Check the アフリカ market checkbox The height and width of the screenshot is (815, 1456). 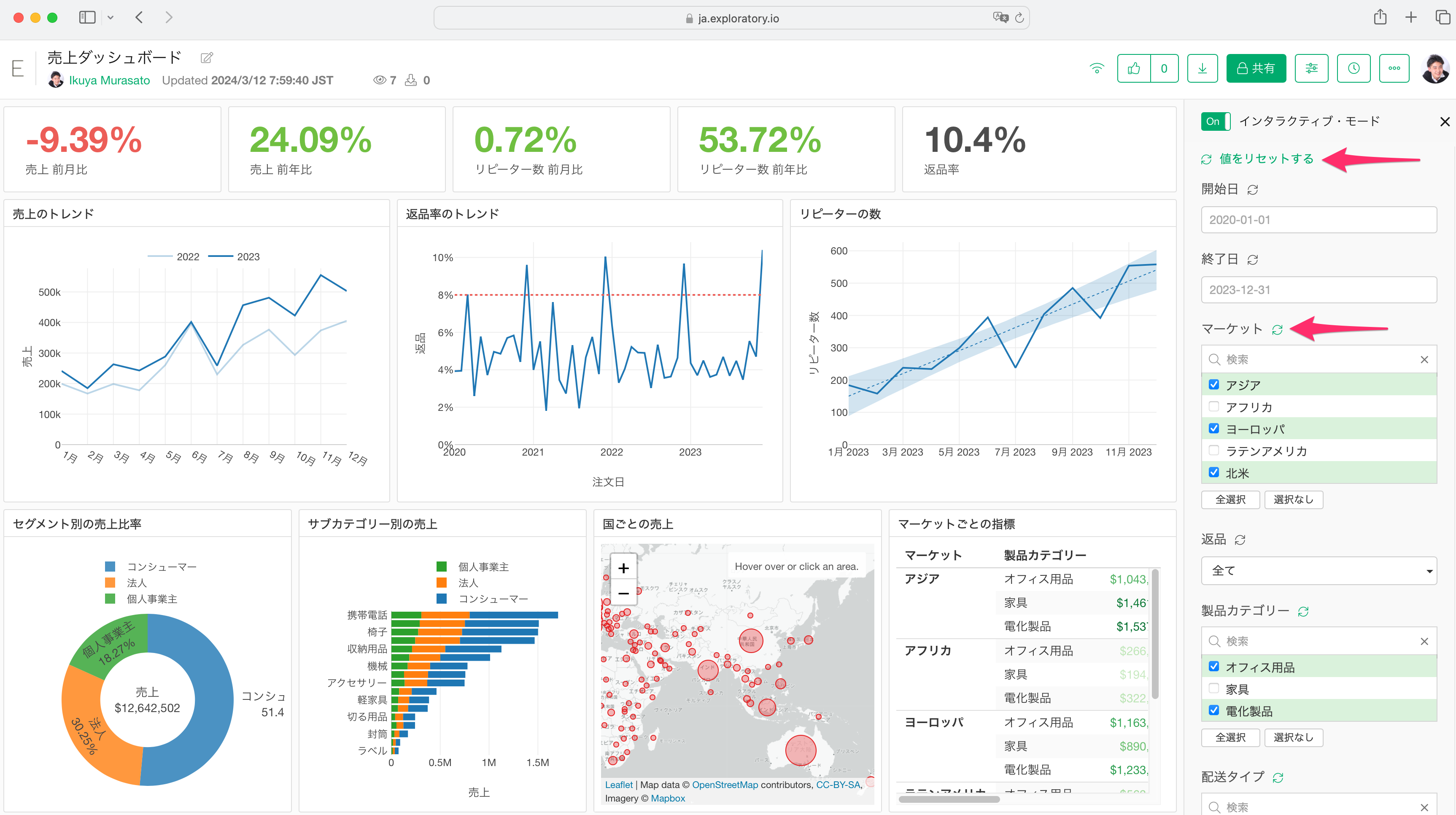1213,406
